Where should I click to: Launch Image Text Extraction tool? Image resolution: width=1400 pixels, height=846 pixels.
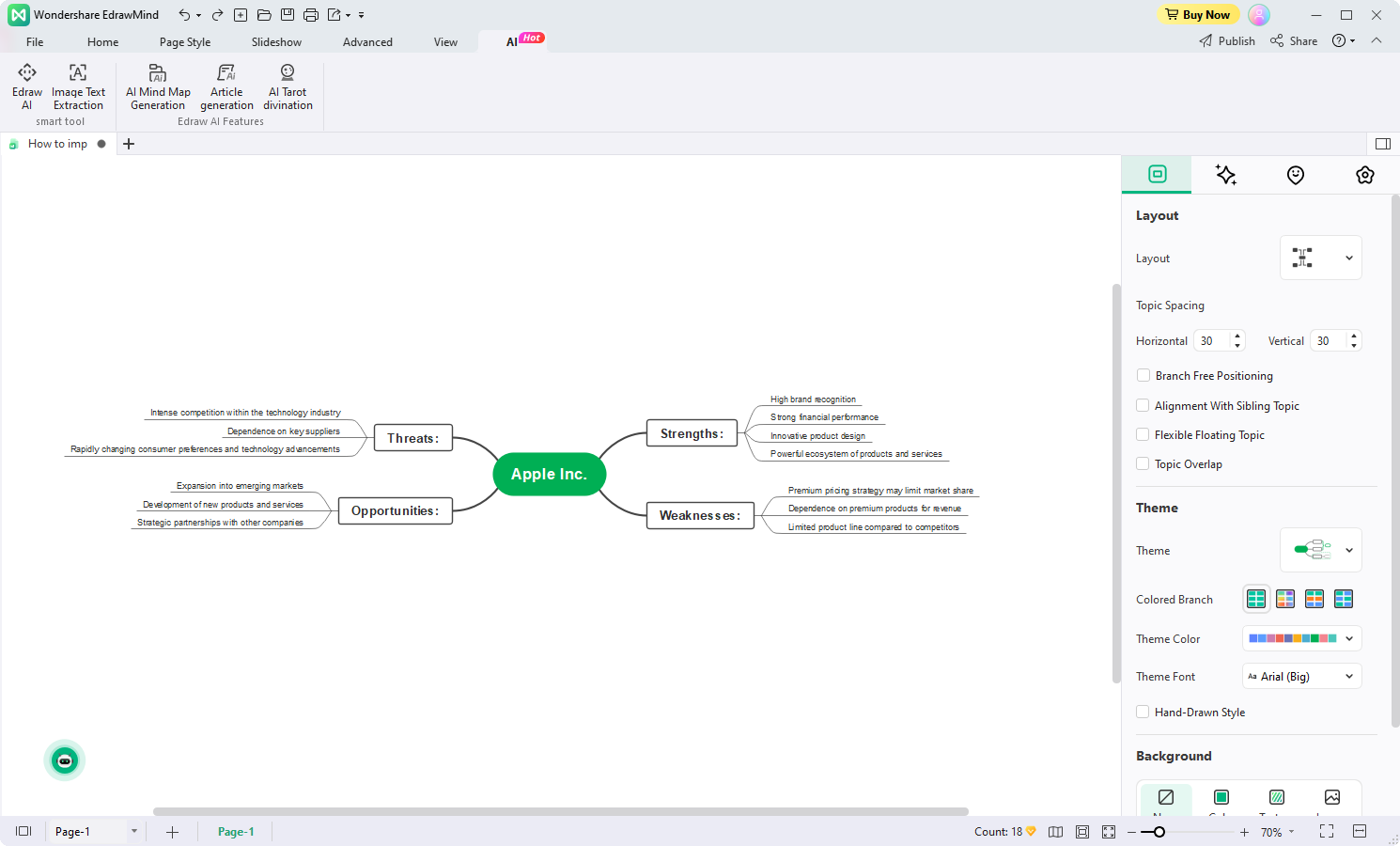click(78, 86)
